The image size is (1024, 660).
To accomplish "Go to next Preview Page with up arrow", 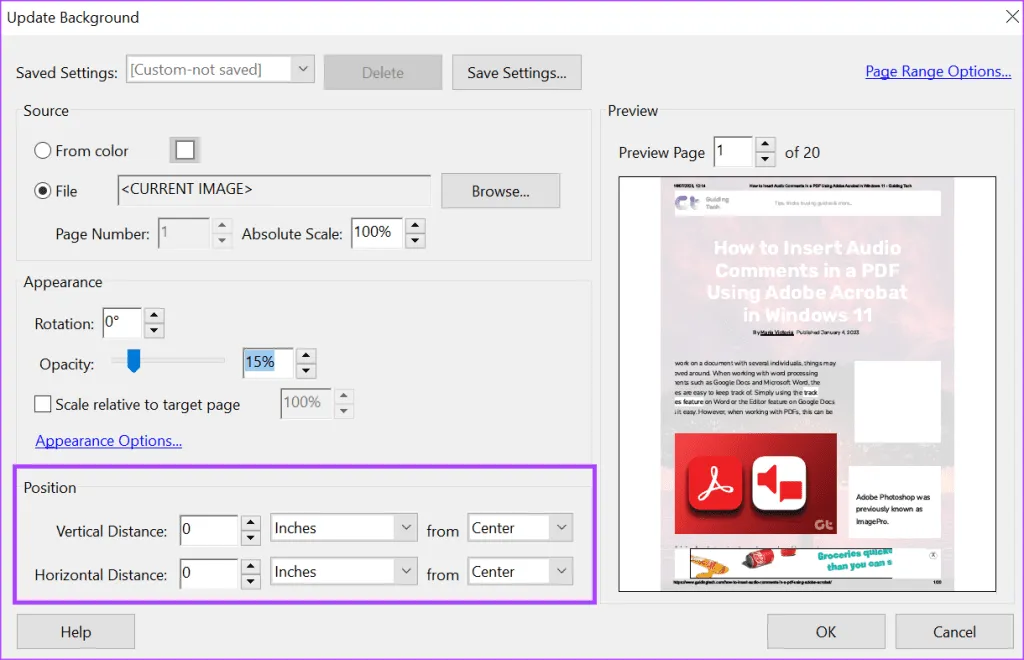I will coord(765,145).
